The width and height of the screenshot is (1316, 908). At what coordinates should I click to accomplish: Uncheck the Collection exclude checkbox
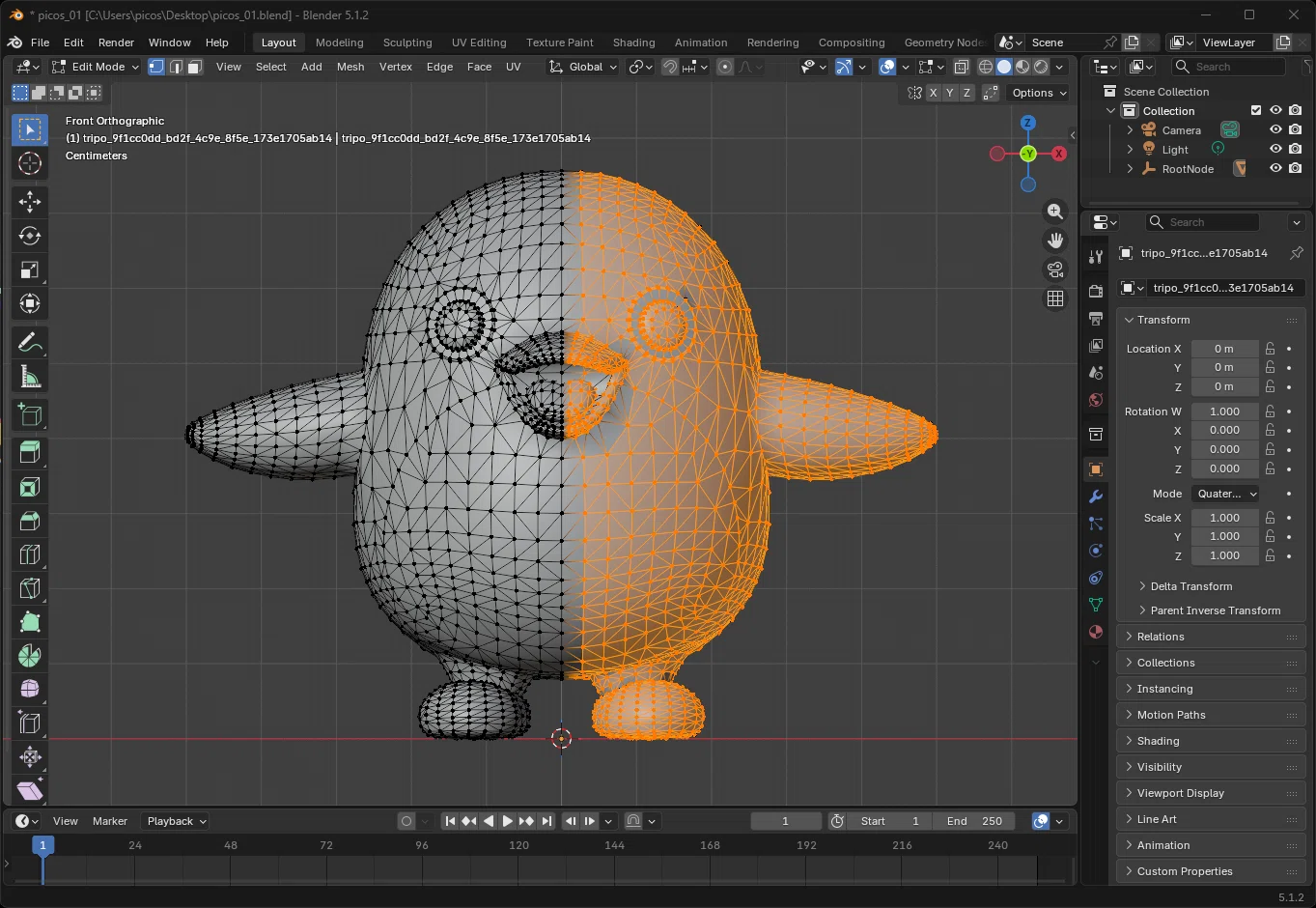coord(1256,110)
